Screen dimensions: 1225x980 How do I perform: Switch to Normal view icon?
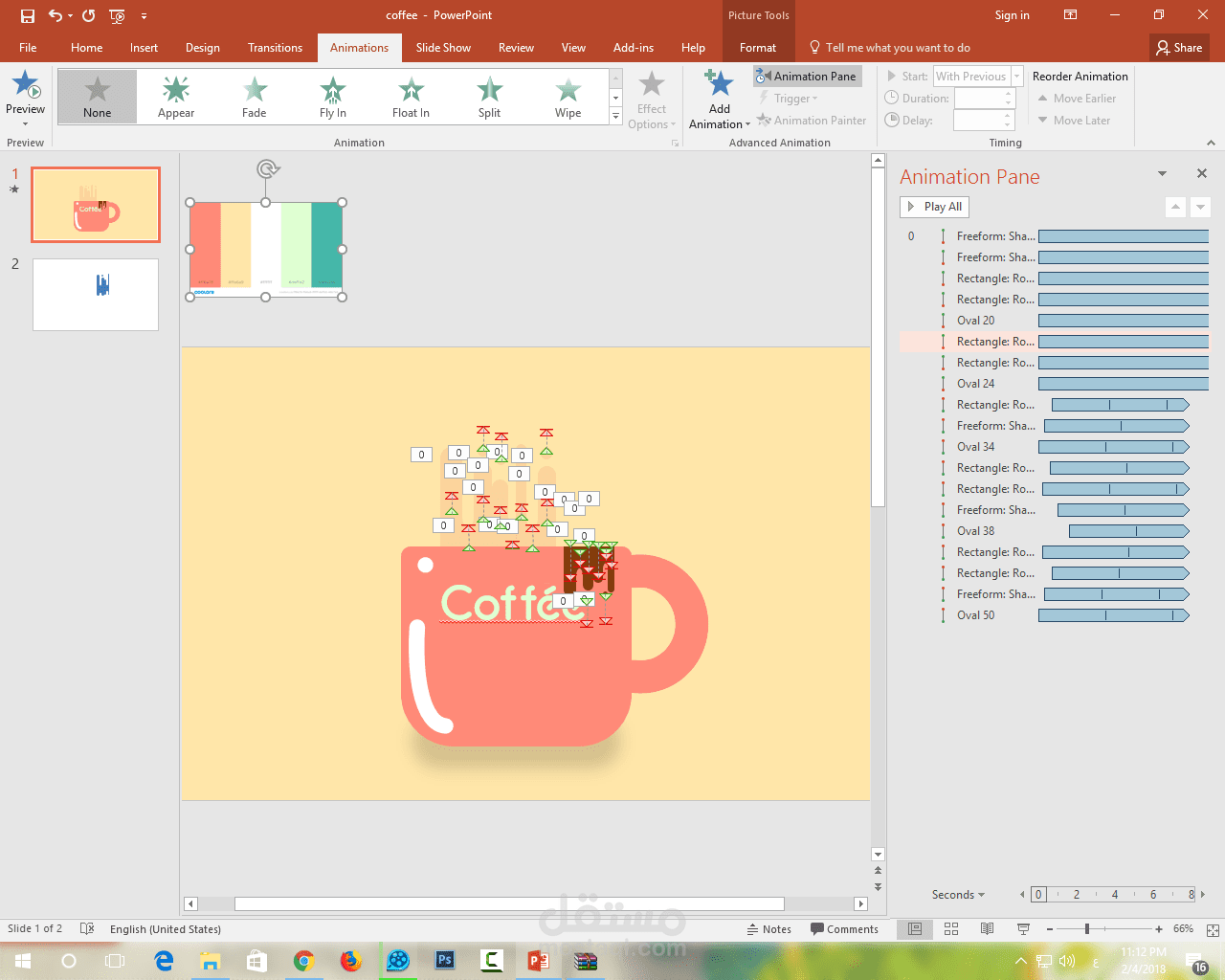[915, 929]
